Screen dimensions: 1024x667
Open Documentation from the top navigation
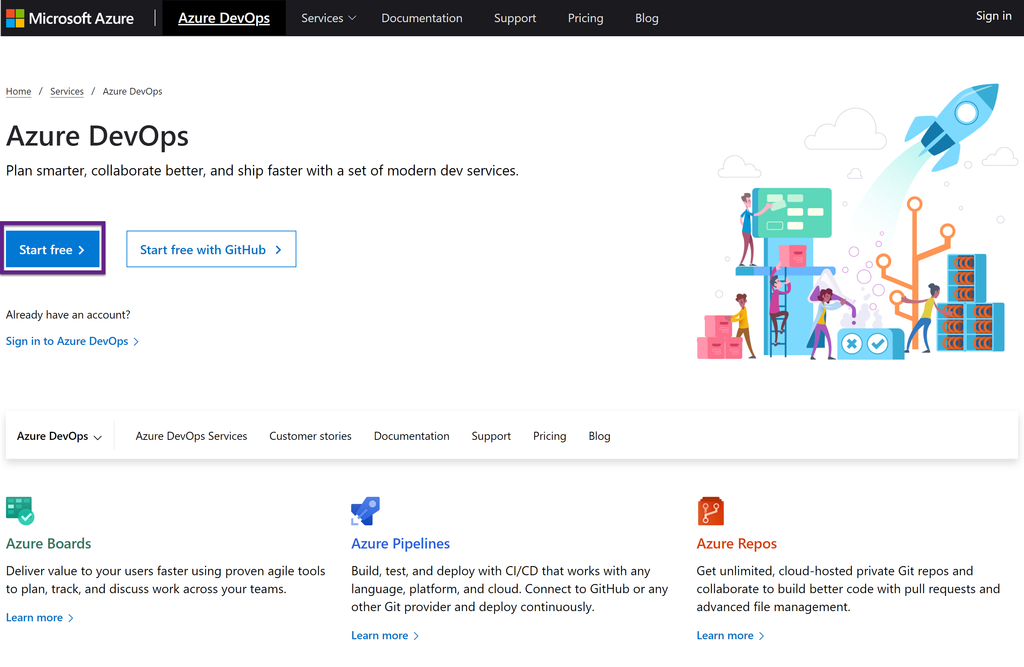421,17
